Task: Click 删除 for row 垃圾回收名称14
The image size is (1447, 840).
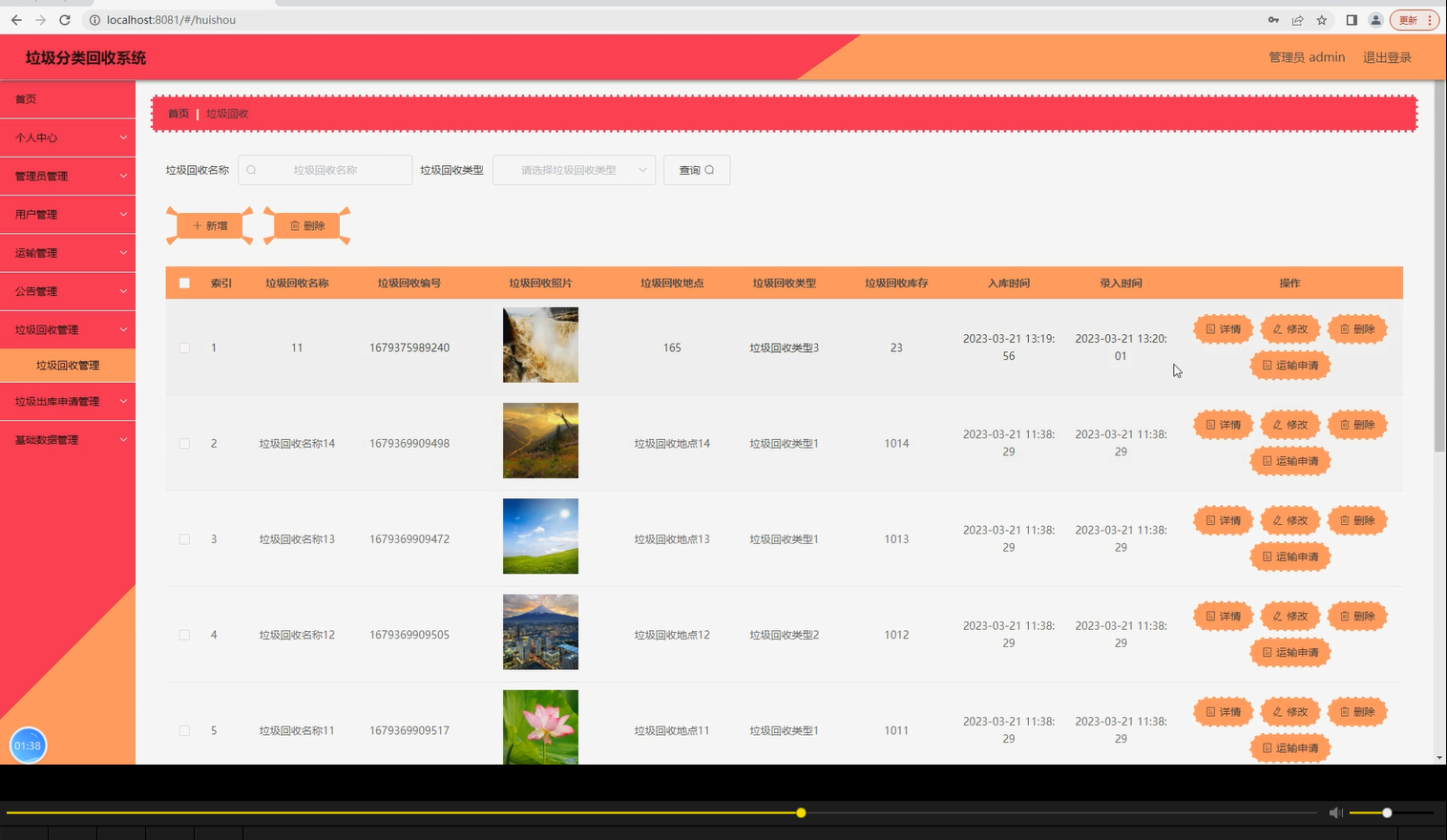Action: coord(1356,425)
